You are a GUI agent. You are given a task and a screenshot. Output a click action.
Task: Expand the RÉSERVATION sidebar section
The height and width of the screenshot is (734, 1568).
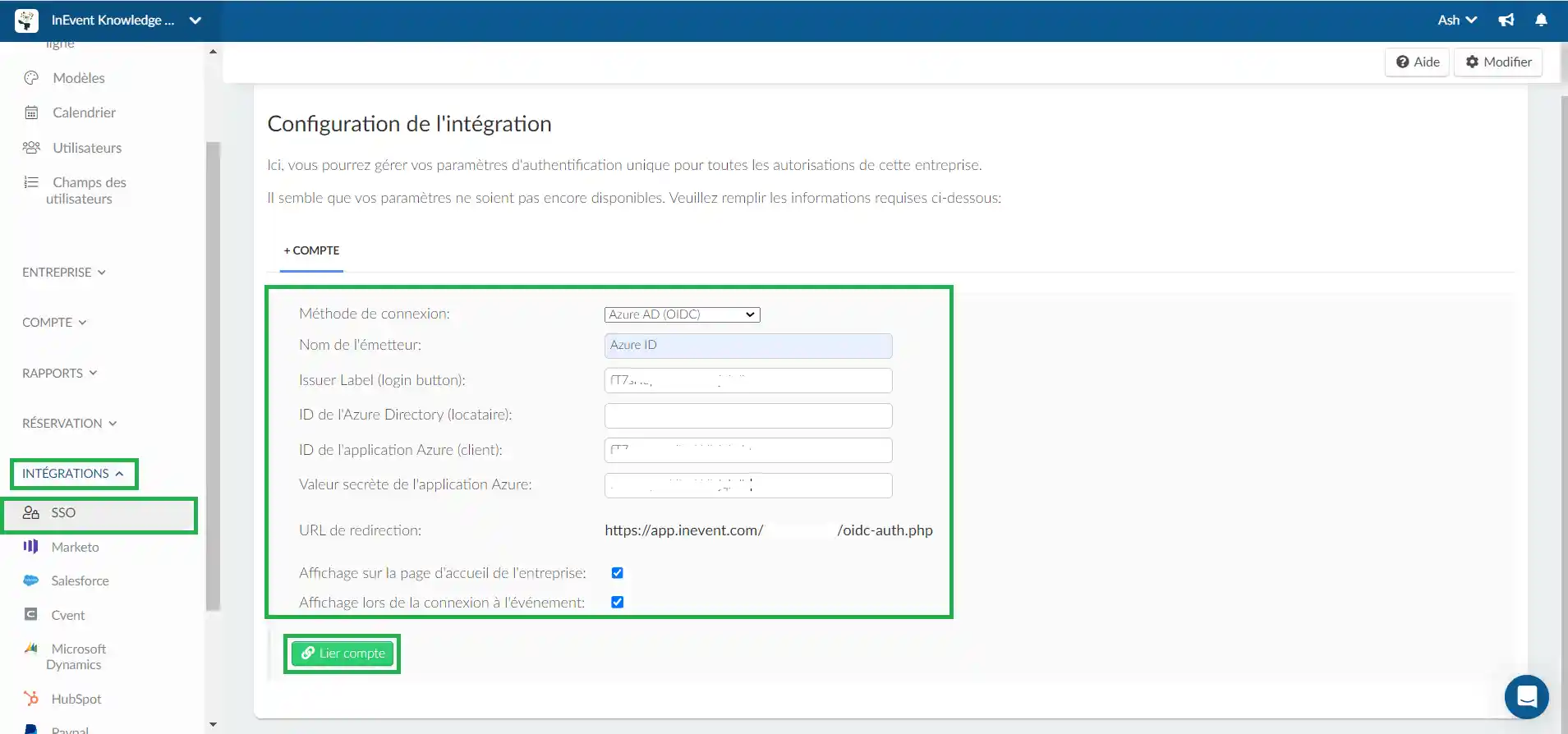(x=70, y=424)
